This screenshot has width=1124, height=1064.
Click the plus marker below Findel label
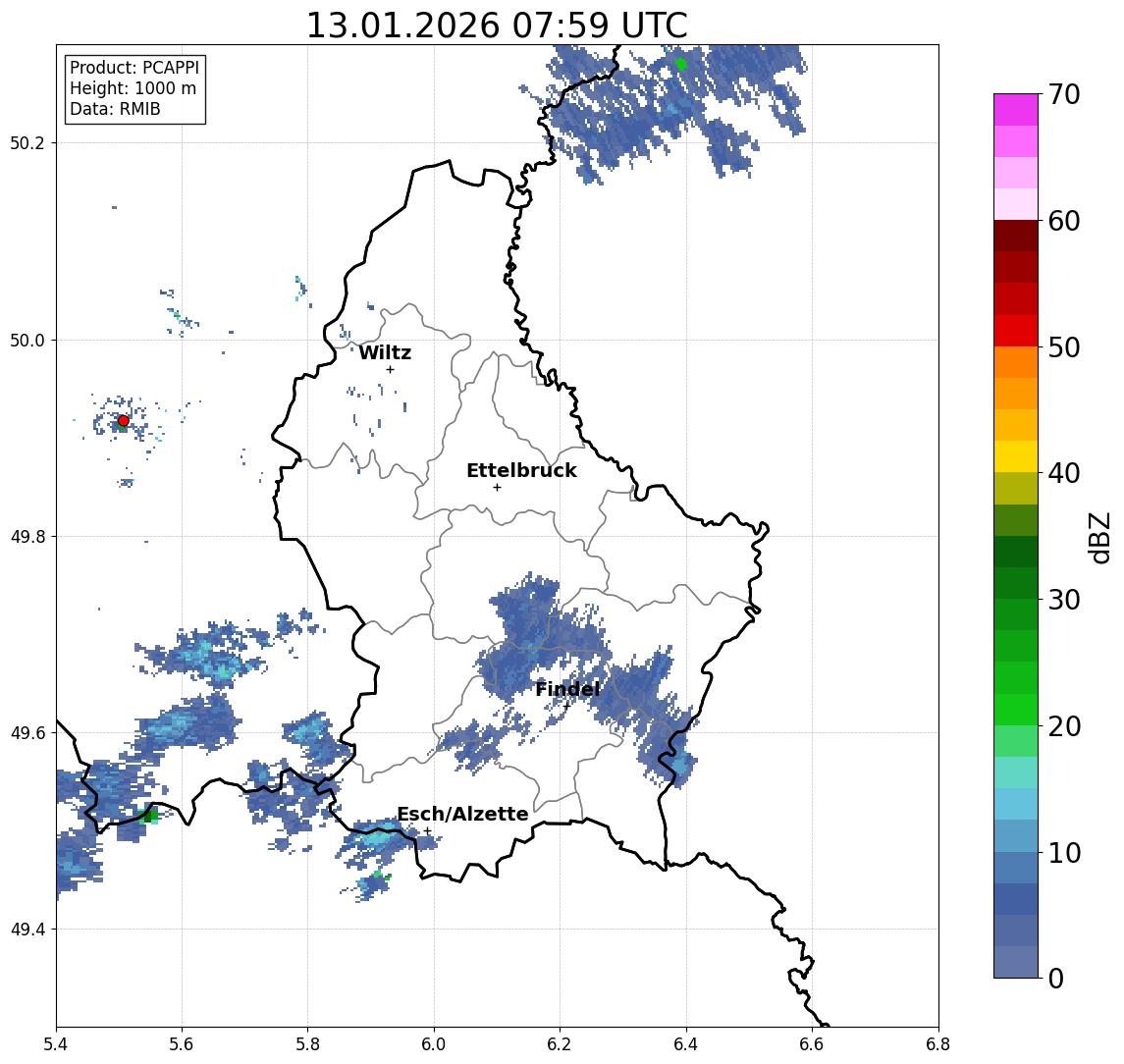click(x=567, y=706)
